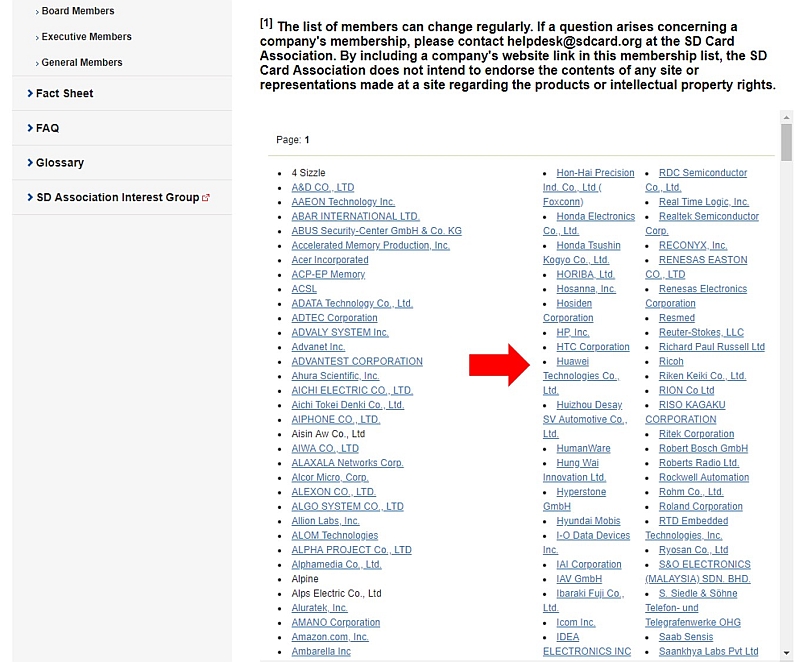Open ADATA Technology Co., Ltd. link
Screen dimensions: 800x662
(352, 303)
